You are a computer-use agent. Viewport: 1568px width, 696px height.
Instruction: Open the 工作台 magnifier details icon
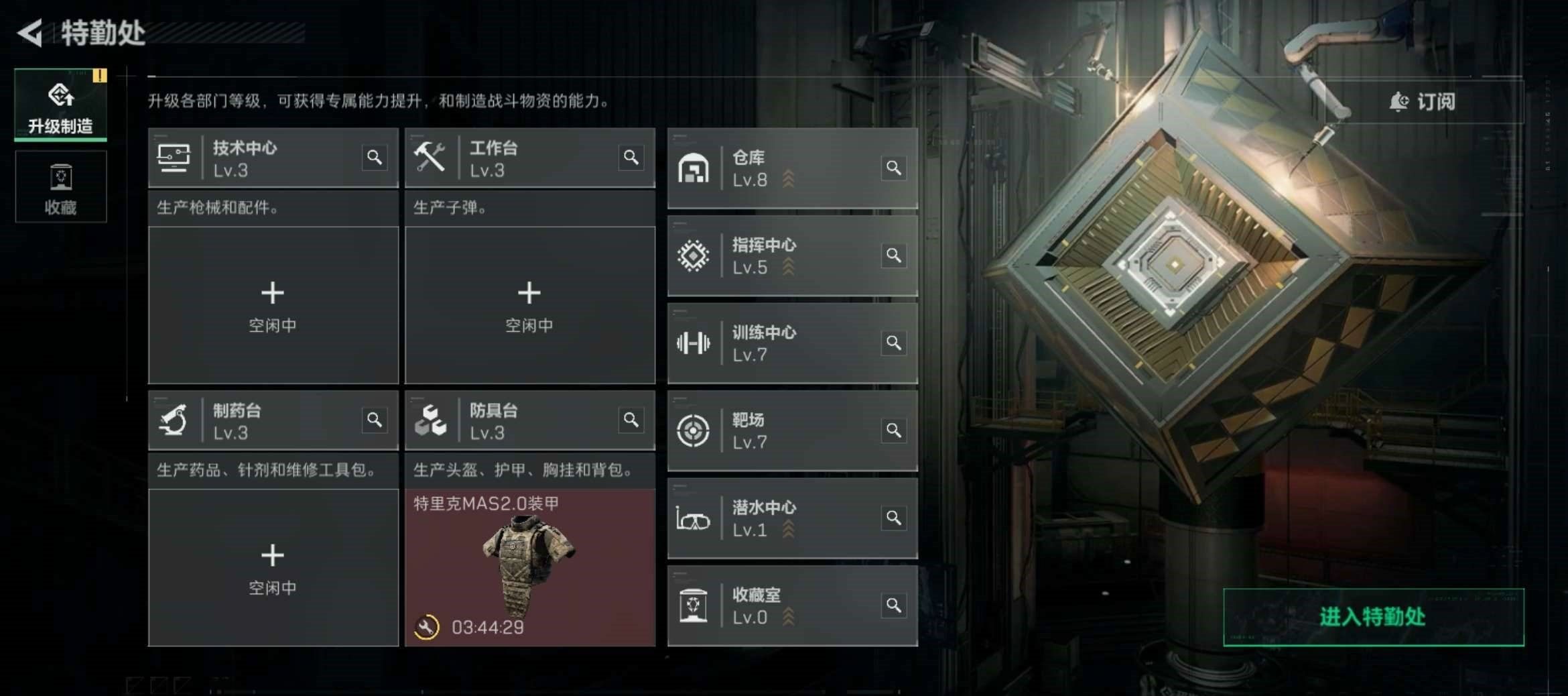(x=631, y=158)
